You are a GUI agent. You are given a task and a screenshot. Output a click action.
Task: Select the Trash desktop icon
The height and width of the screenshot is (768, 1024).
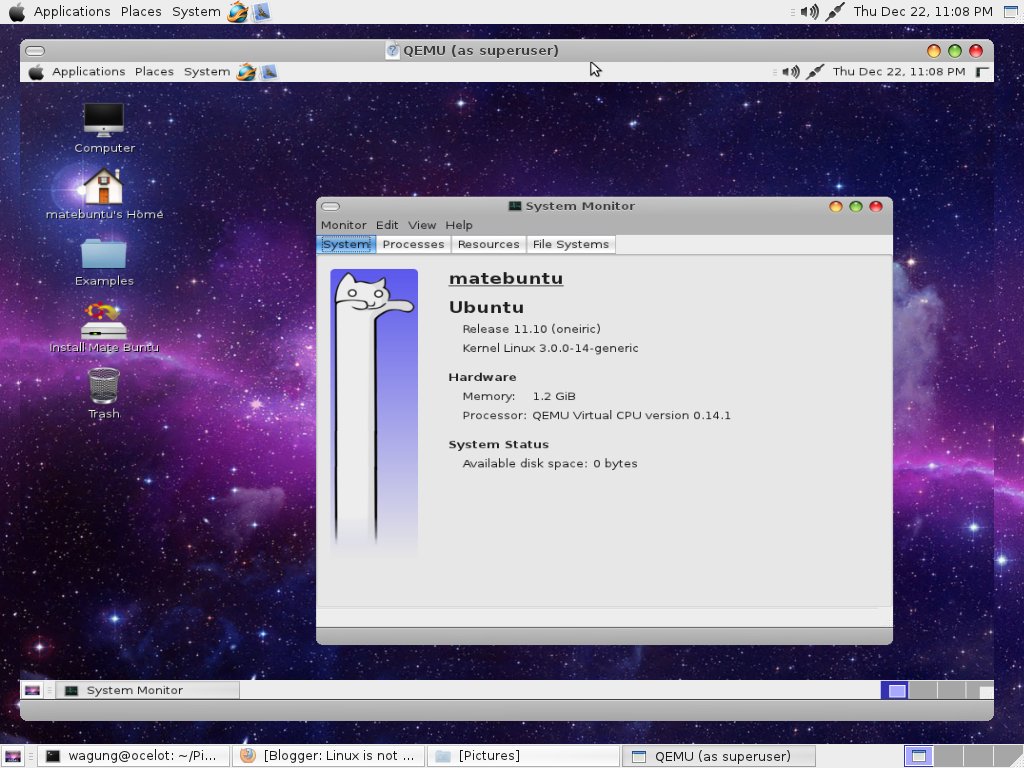[x=104, y=394]
